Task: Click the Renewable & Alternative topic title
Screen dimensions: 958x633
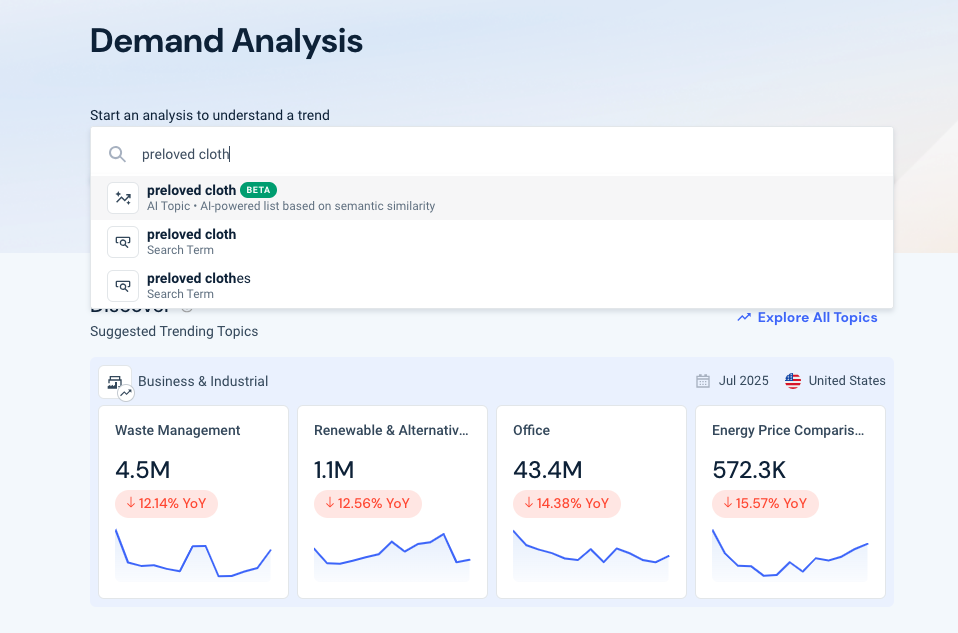Action: tap(390, 431)
